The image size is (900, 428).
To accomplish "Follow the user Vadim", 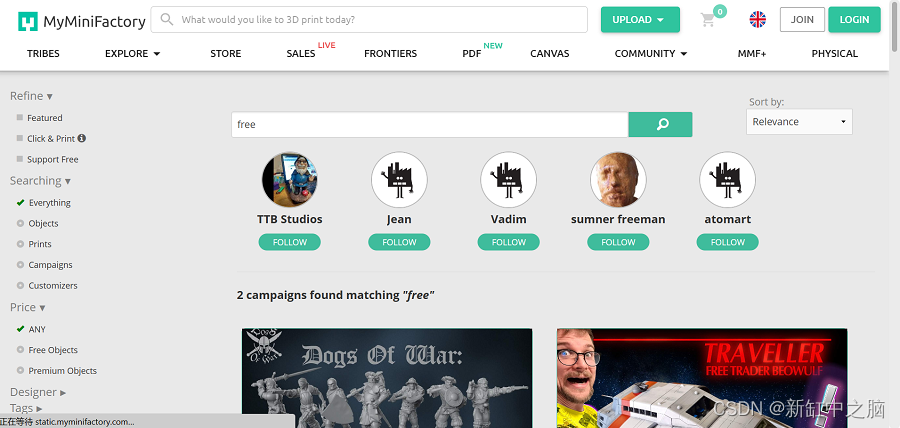I will coord(509,242).
